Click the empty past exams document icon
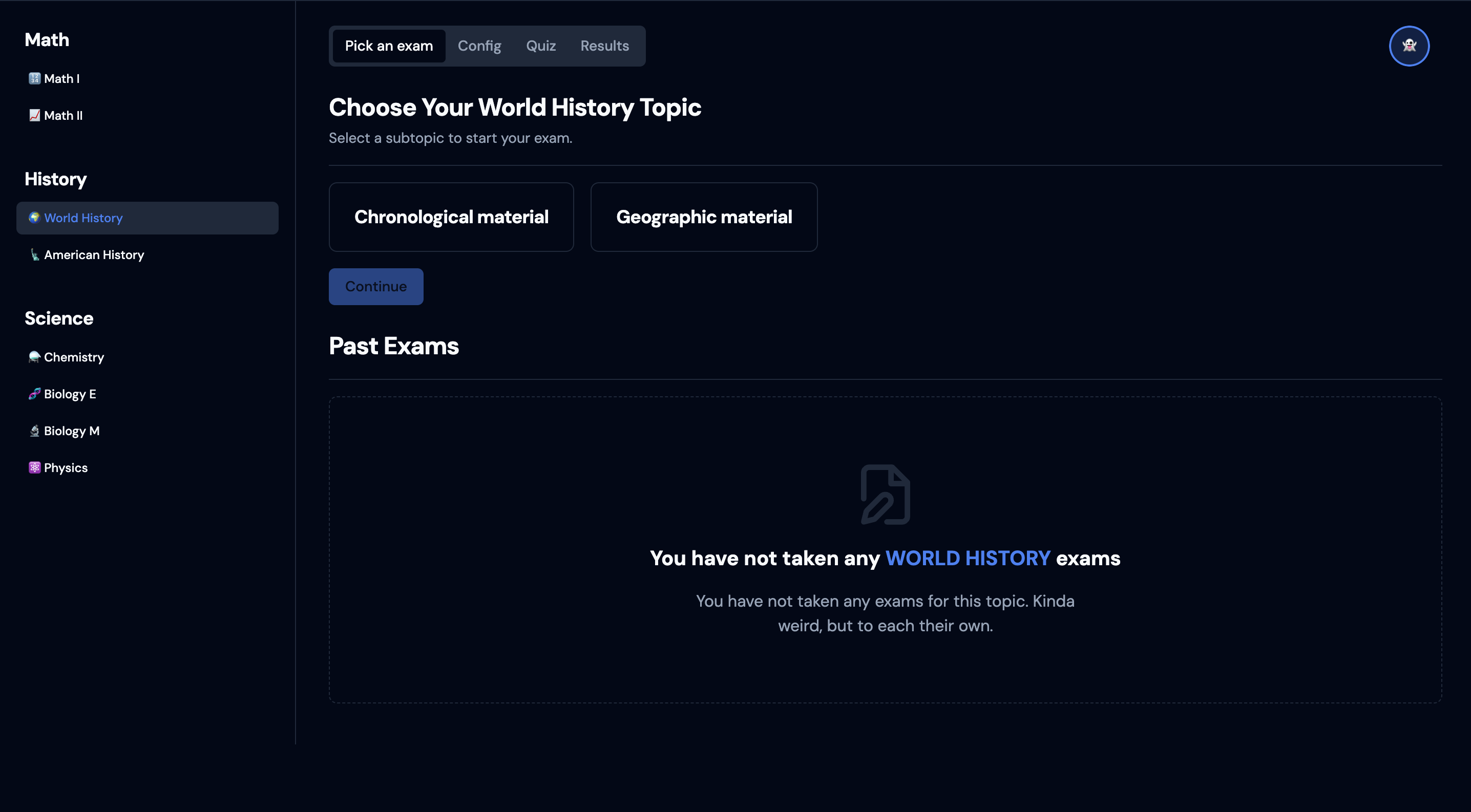Viewport: 1471px width, 812px height. pyautogui.click(x=885, y=494)
